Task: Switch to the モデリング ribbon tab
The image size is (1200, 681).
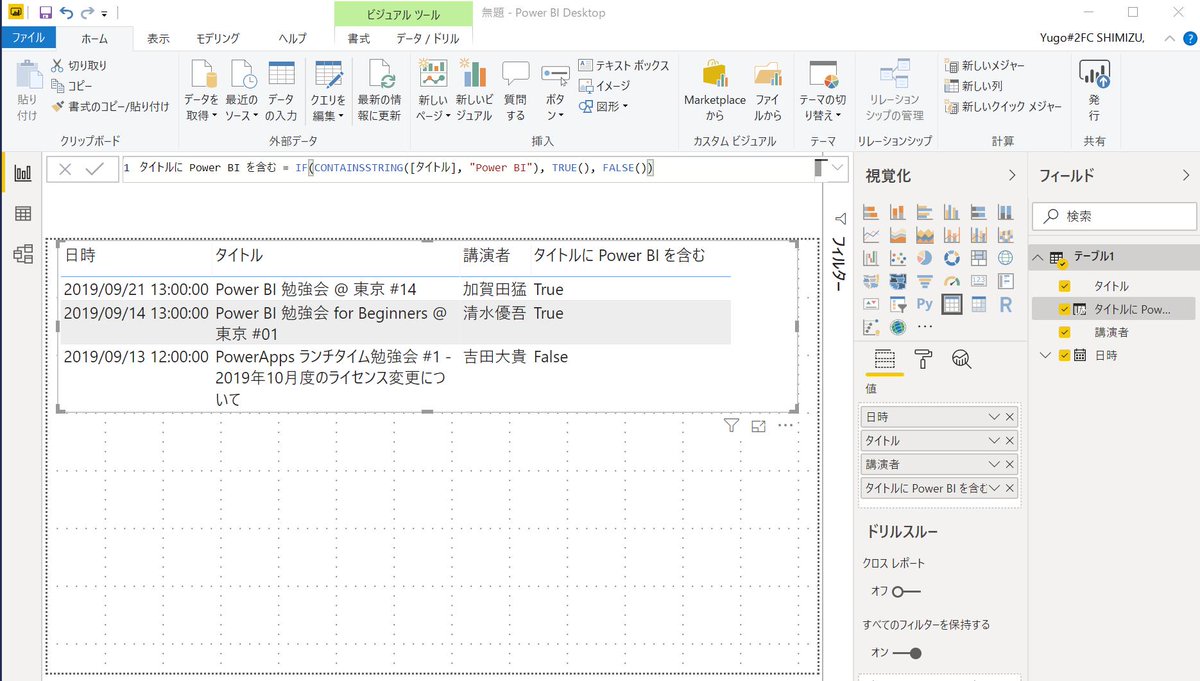Action: tap(218, 38)
